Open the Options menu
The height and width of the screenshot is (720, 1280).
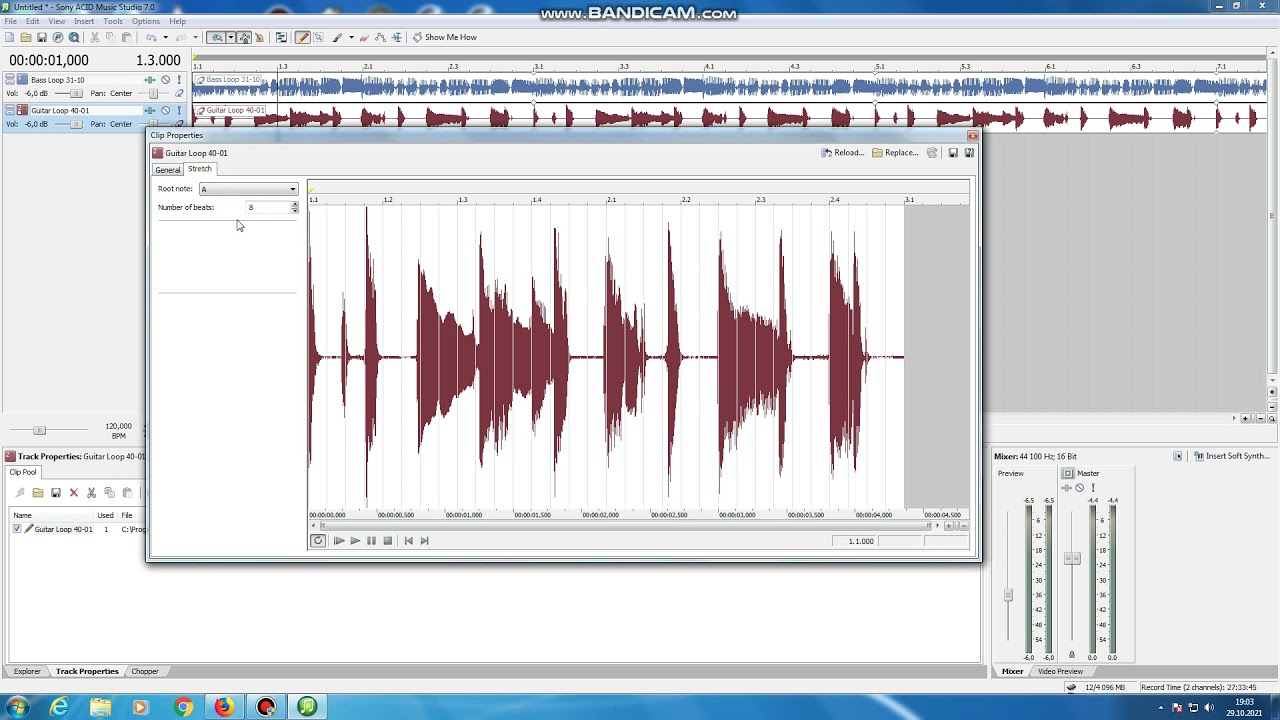(x=146, y=21)
